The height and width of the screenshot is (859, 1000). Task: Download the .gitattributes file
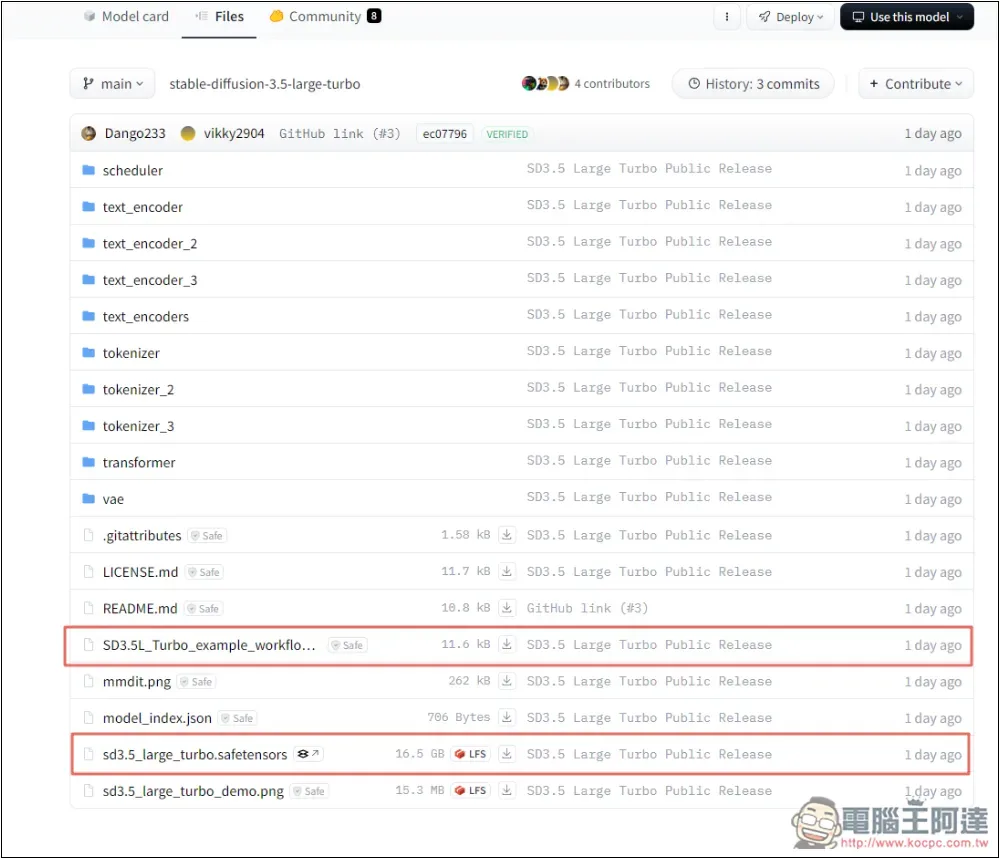pos(506,534)
